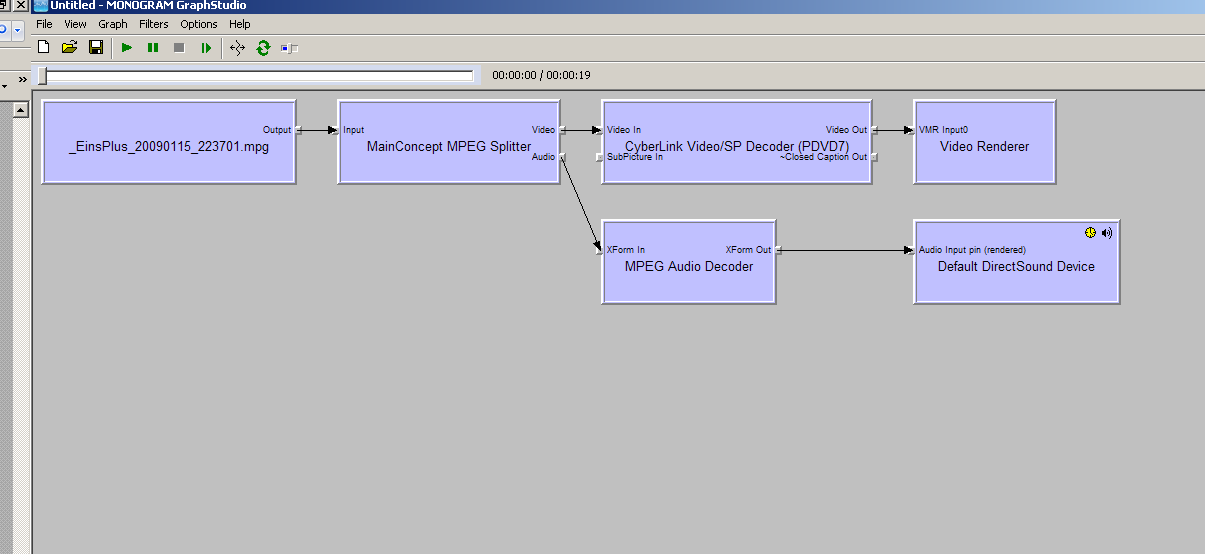Open the Filters menu
This screenshot has height=554, width=1205.
coord(154,24)
